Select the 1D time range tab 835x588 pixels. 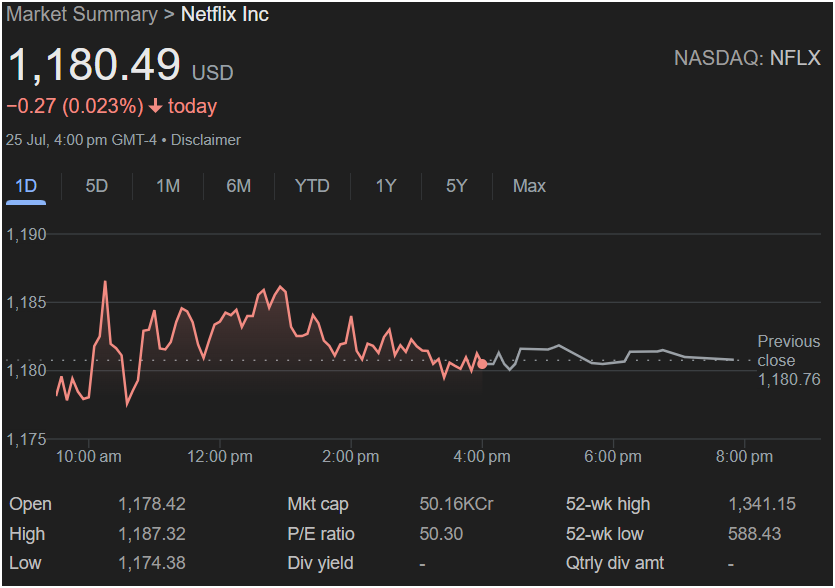(26, 186)
